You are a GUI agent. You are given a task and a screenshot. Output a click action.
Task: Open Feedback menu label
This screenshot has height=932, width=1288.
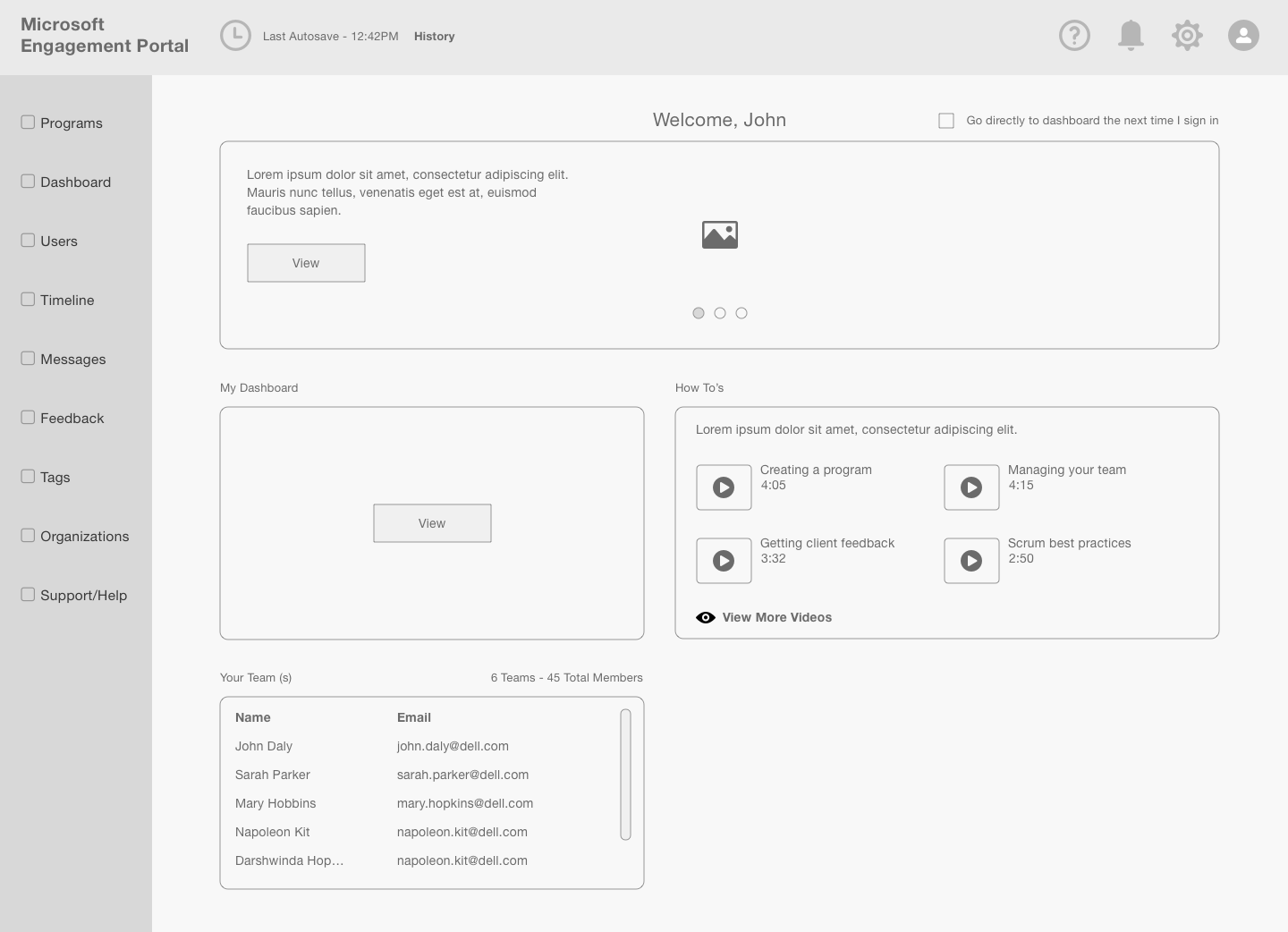point(72,419)
